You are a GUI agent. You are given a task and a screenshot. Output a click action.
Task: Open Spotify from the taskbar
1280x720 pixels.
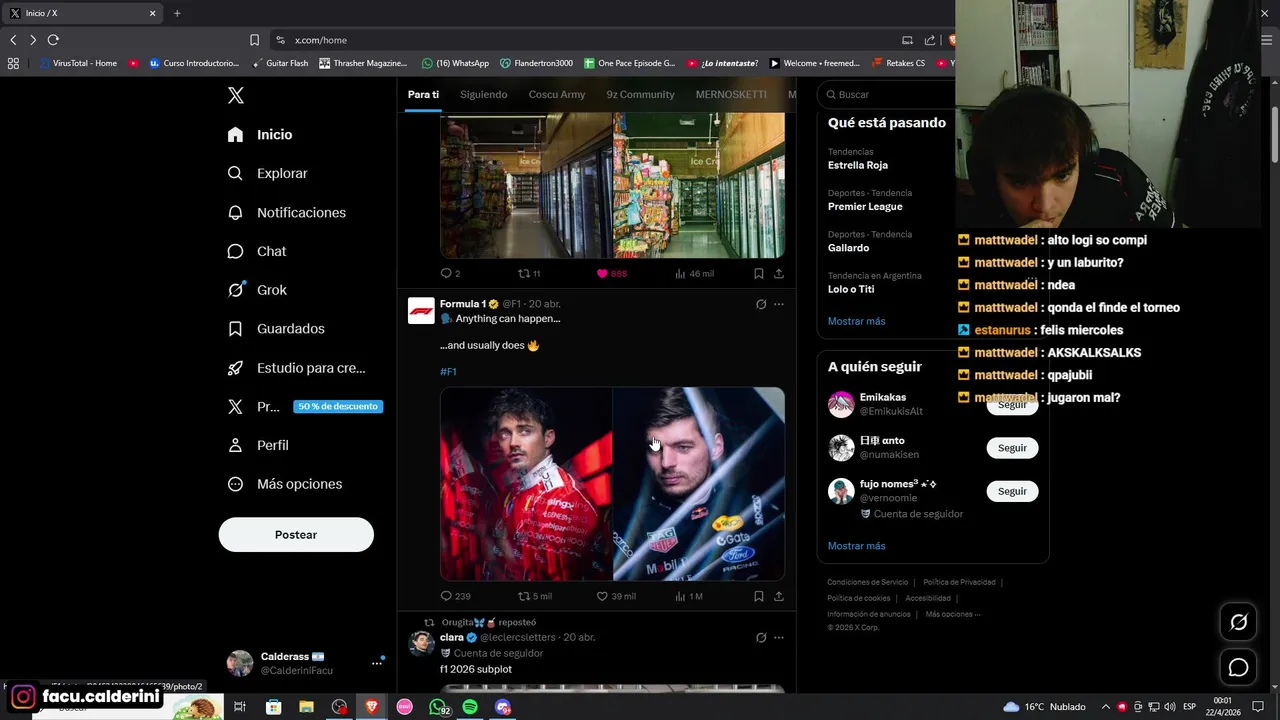click(x=470, y=707)
